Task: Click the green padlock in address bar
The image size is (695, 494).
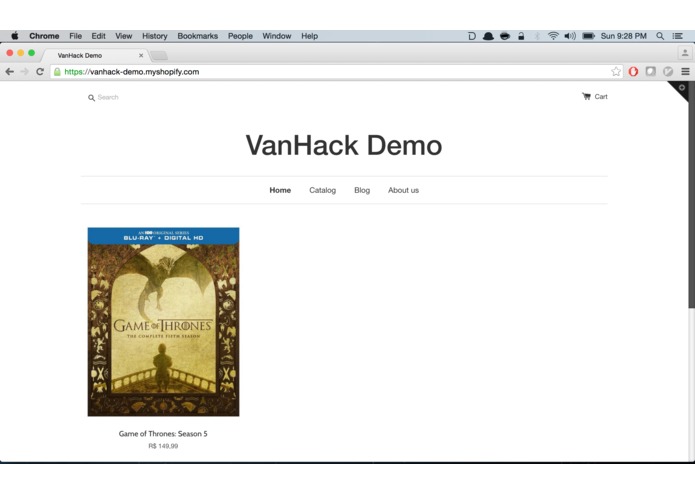Action: pos(57,71)
